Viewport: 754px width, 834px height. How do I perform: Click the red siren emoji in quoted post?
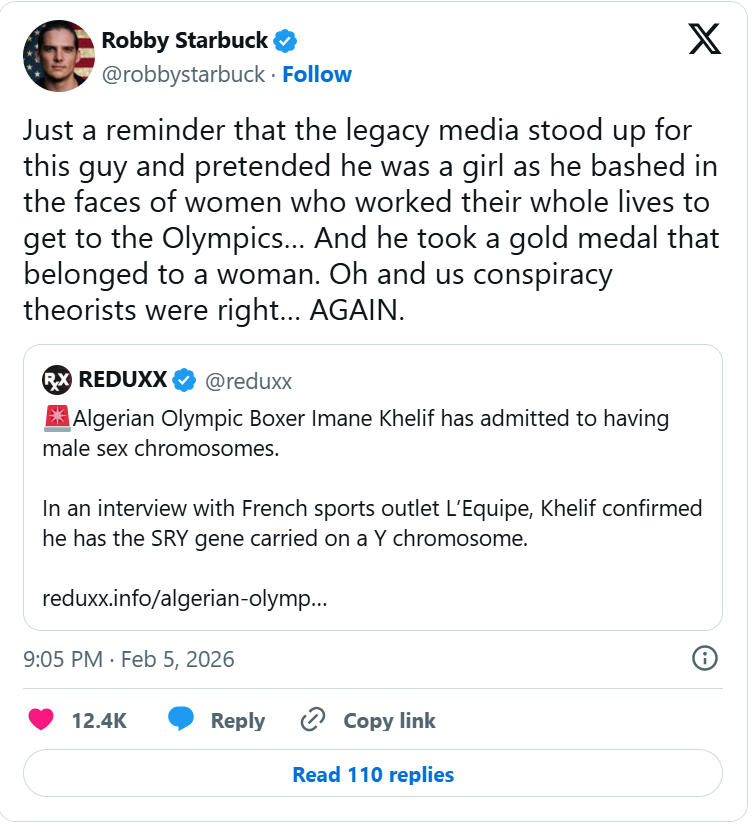coord(57,418)
